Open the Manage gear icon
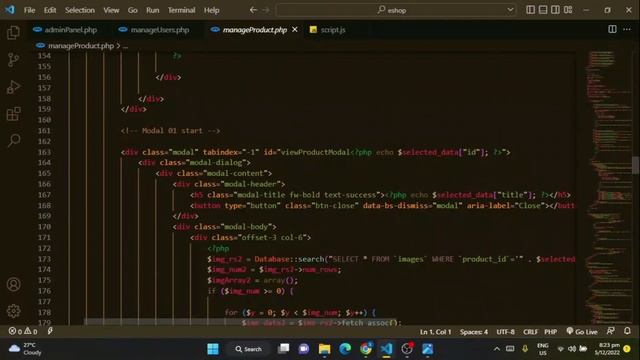The width and height of the screenshot is (640, 360). click(x=13, y=311)
